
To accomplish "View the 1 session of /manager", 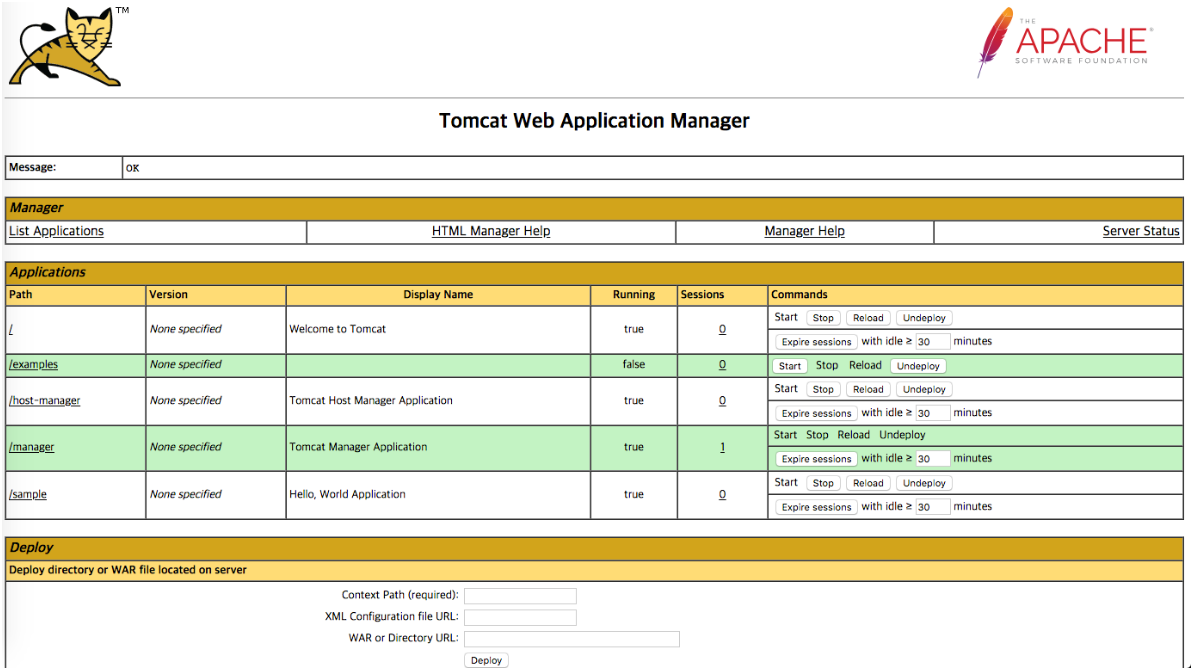I will tap(722, 447).
